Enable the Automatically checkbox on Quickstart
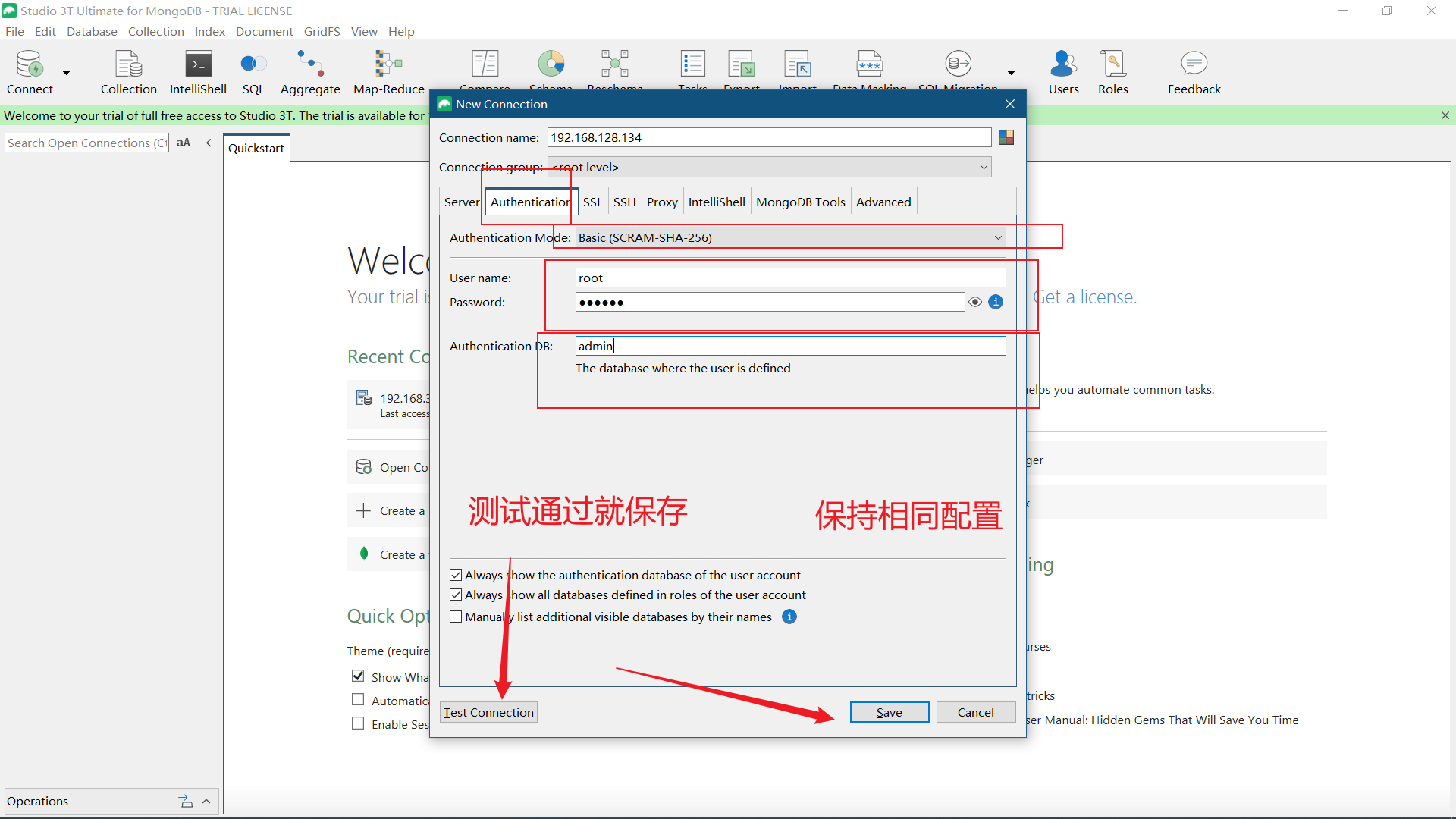Image resolution: width=1456 pixels, height=819 pixels. (x=358, y=699)
